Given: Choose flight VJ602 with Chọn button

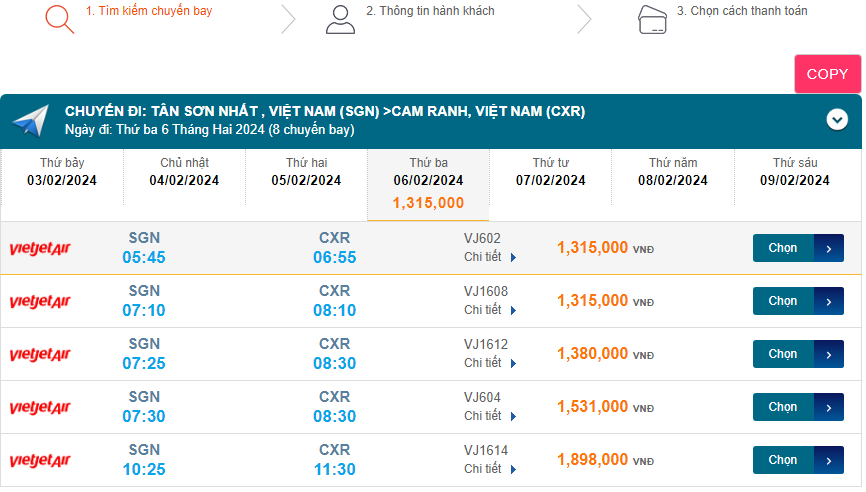Looking at the screenshot, I should pos(784,248).
